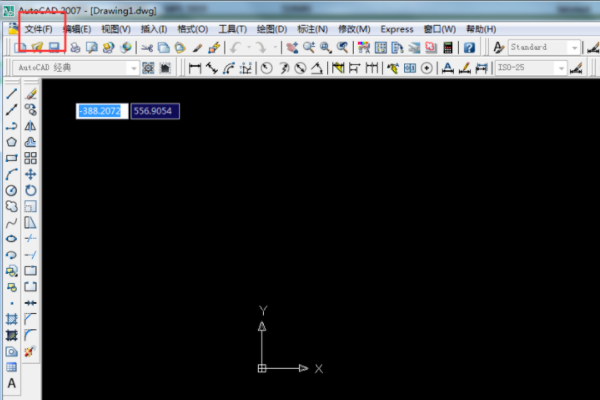600x400 pixels.
Task: Select the Arc draw tool
Action: point(11,174)
